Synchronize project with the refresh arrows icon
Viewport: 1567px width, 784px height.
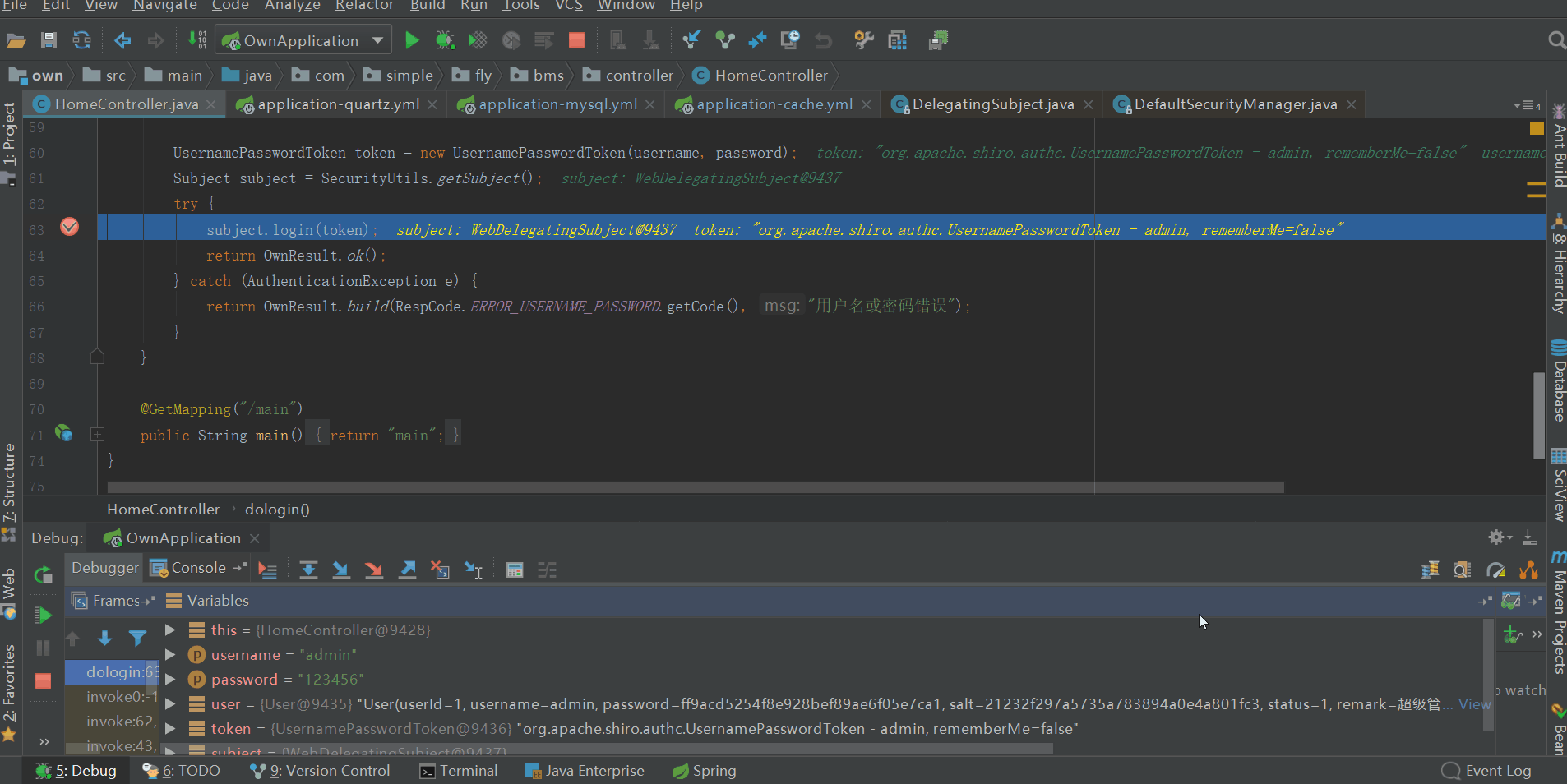tap(81, 40)
